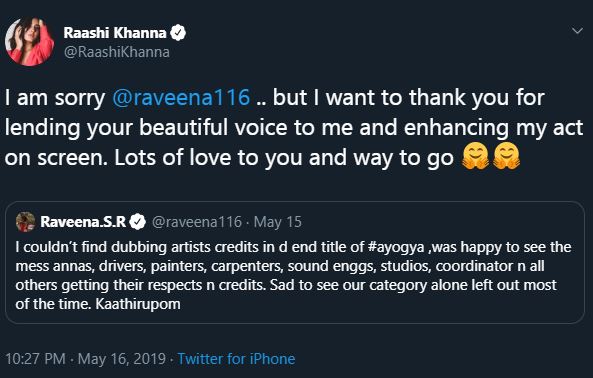The image size is (593, 378).
Task: Click the first hugging face emoji
Action: tap(475, 157)
